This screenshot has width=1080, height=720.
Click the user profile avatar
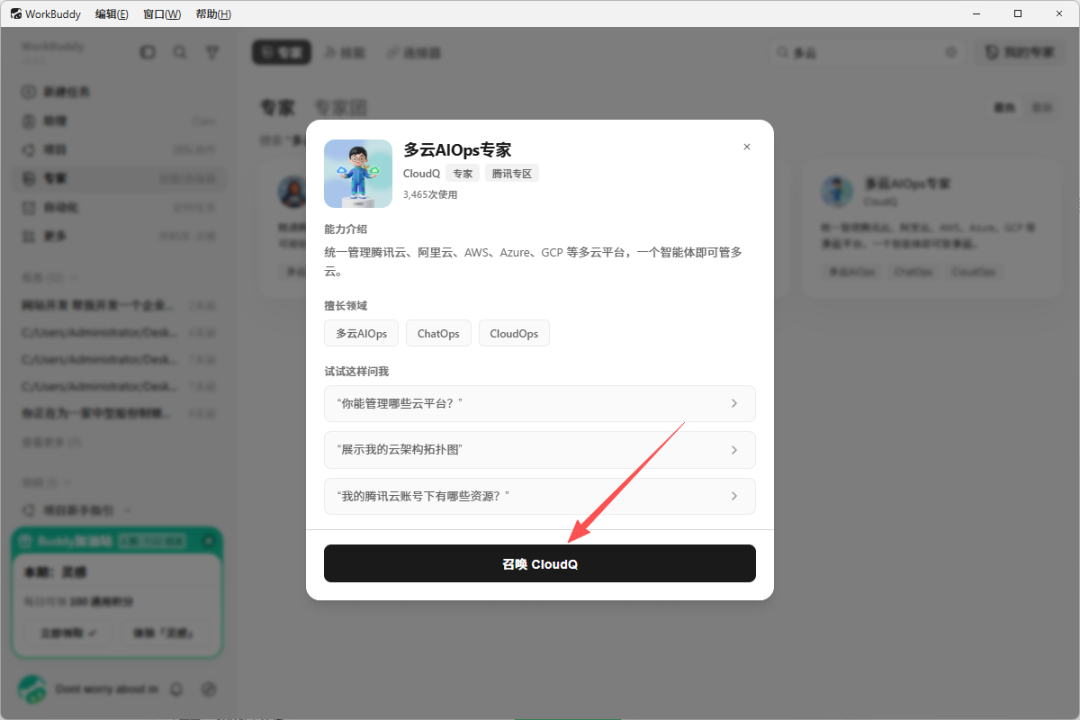[32, 689]
